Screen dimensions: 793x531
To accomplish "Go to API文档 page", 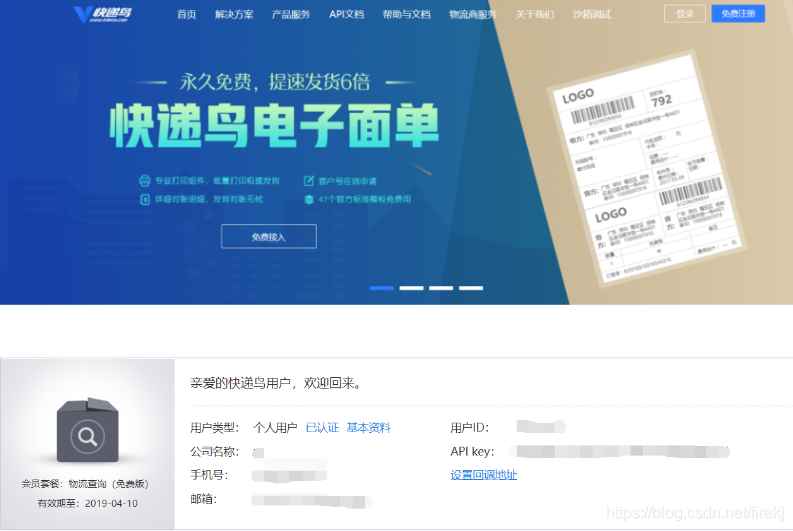I will click(x=346, y=14).
